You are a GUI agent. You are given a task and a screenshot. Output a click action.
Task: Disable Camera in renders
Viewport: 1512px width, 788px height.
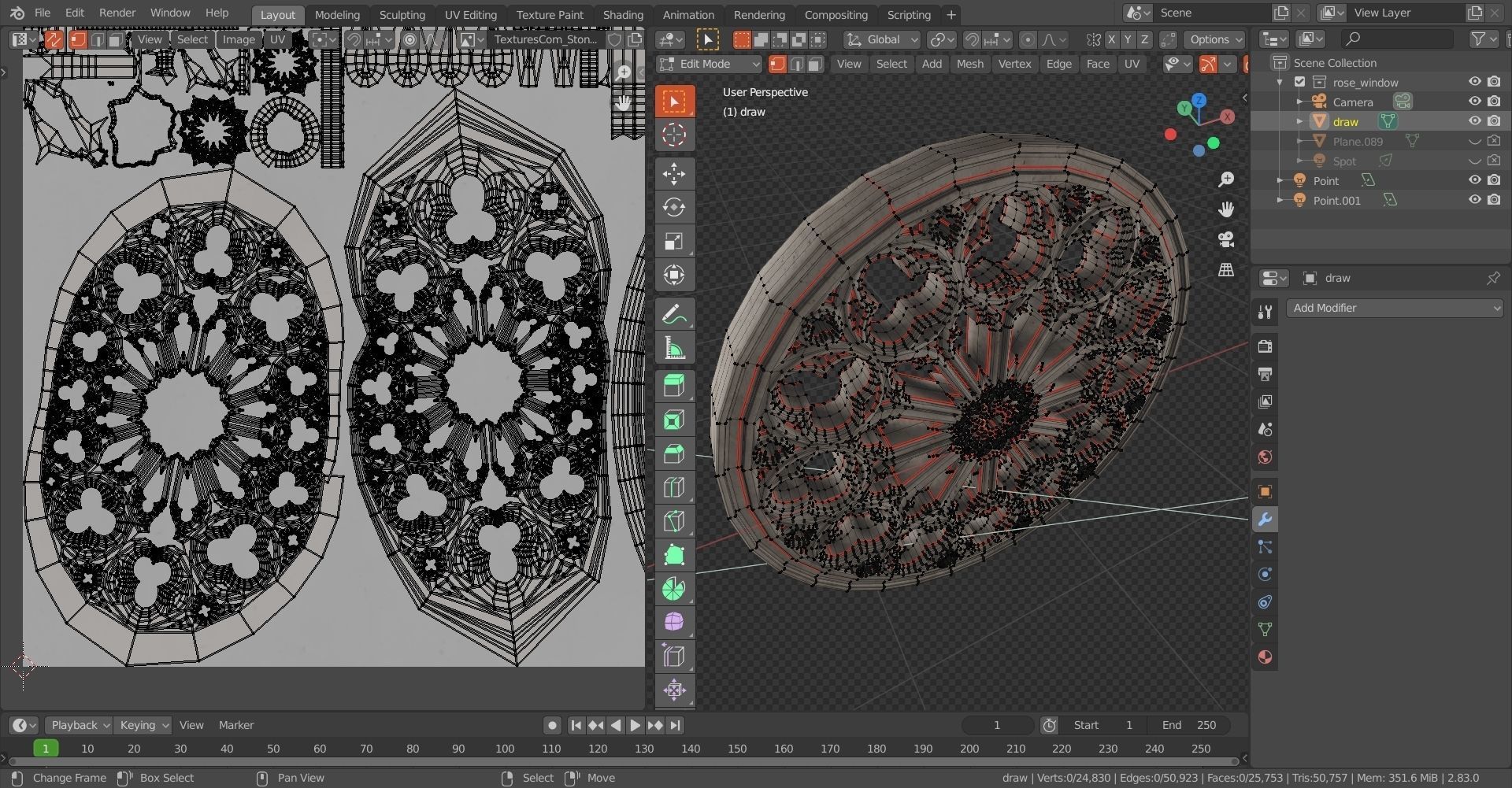pos(1494,102)
